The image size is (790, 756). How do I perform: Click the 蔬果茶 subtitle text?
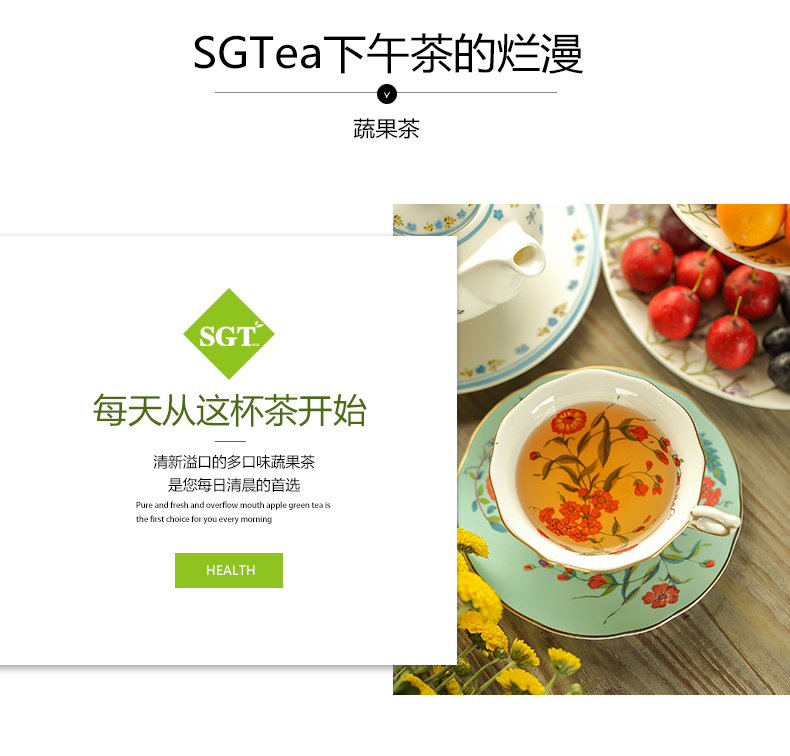[386, 129]
